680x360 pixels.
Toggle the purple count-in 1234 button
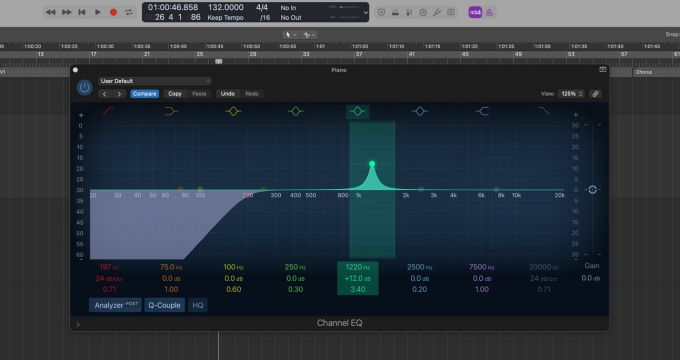click(475, 12)
